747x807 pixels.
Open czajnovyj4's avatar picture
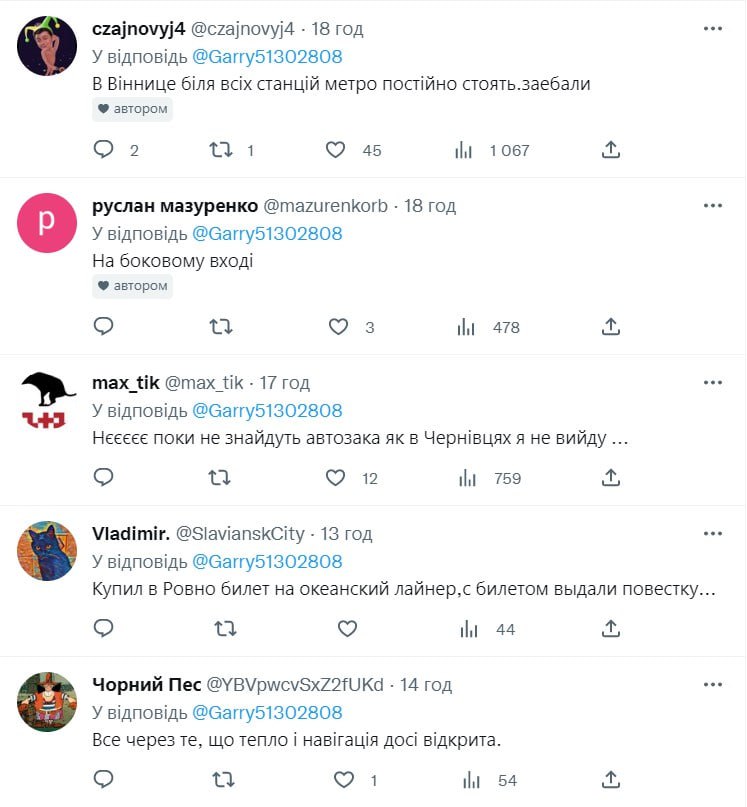(x=47, y=47)
